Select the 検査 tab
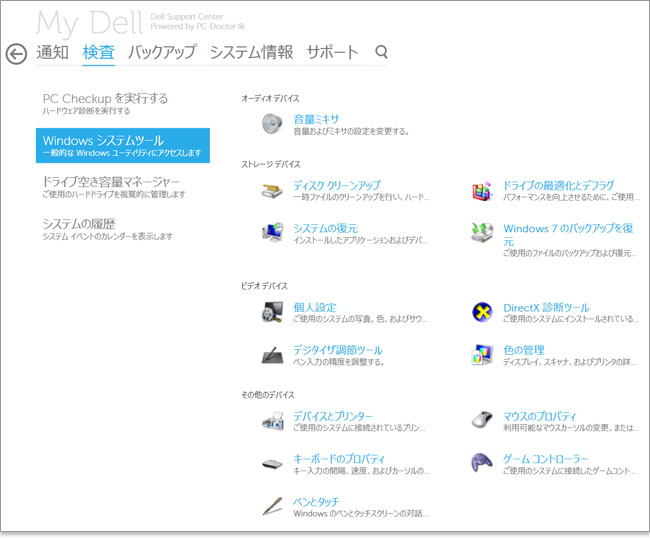 pyautogui.click(x=99, y=52)
